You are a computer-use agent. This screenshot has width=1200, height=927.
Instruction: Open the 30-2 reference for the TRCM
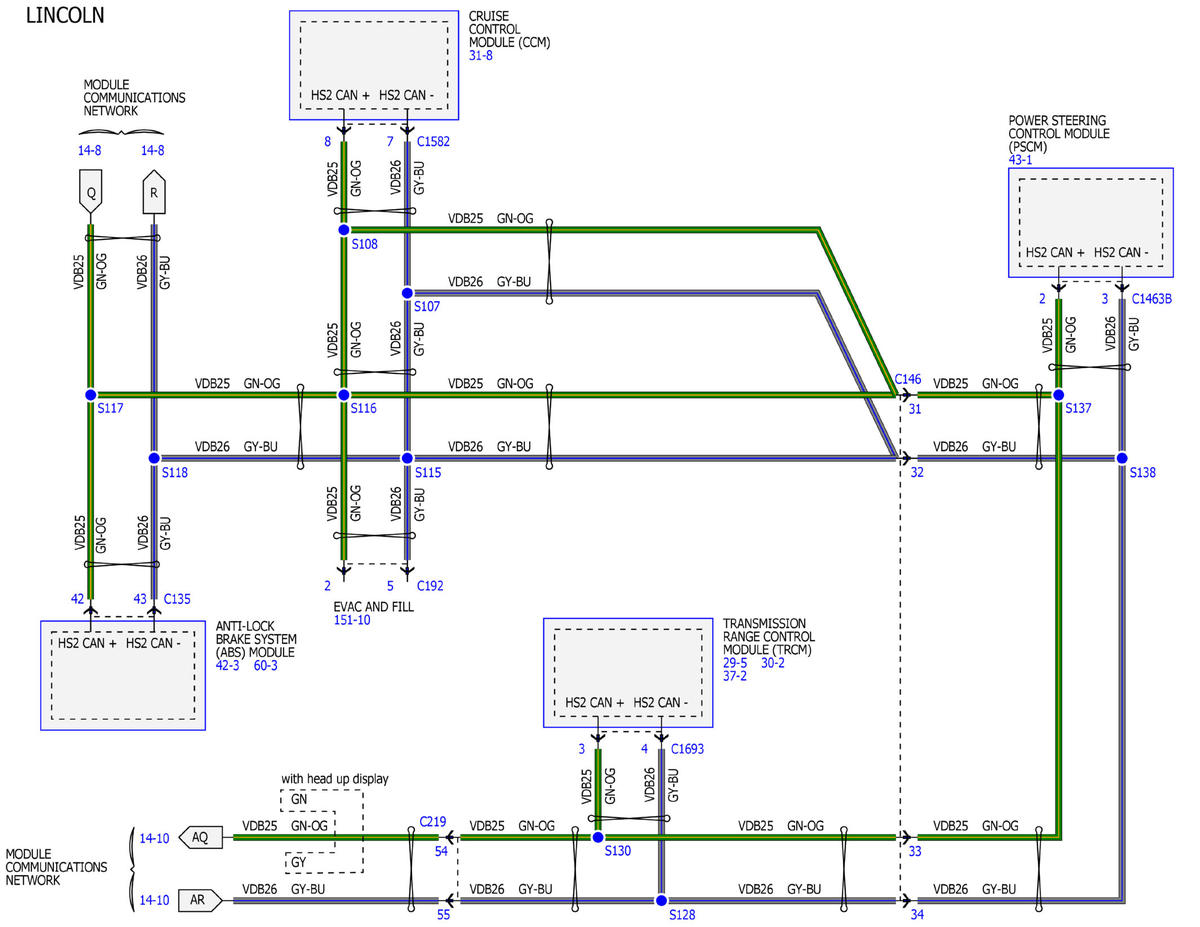click(774, 662)
